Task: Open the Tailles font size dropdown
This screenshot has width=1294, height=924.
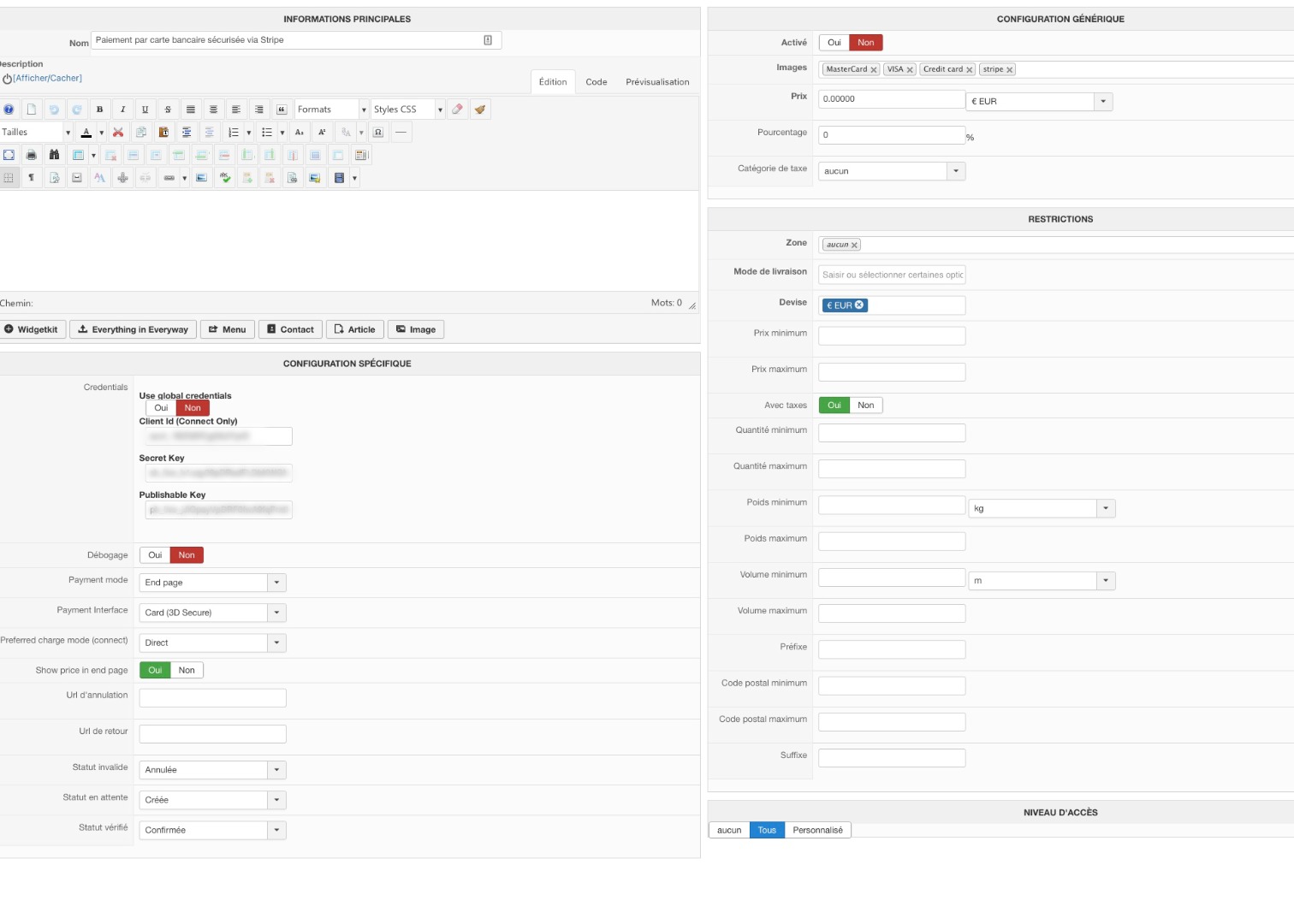Action: pos(35,132)
